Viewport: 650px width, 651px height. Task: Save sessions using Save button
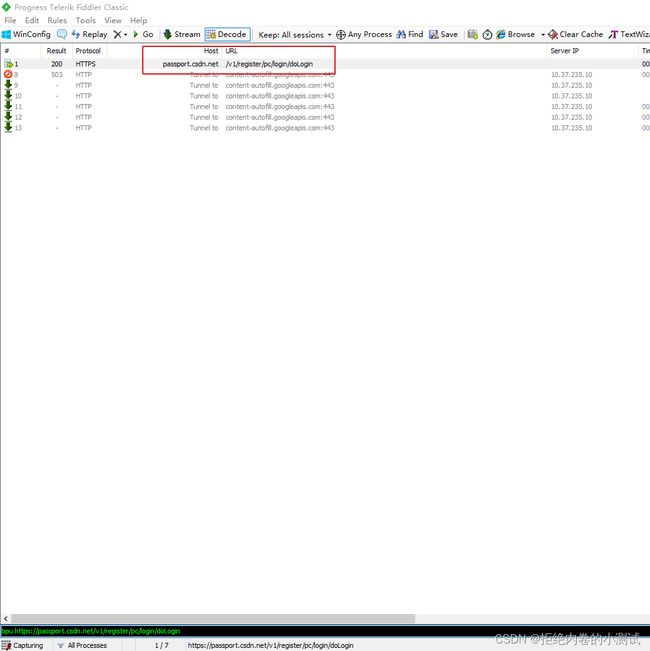tap(443, 34)
